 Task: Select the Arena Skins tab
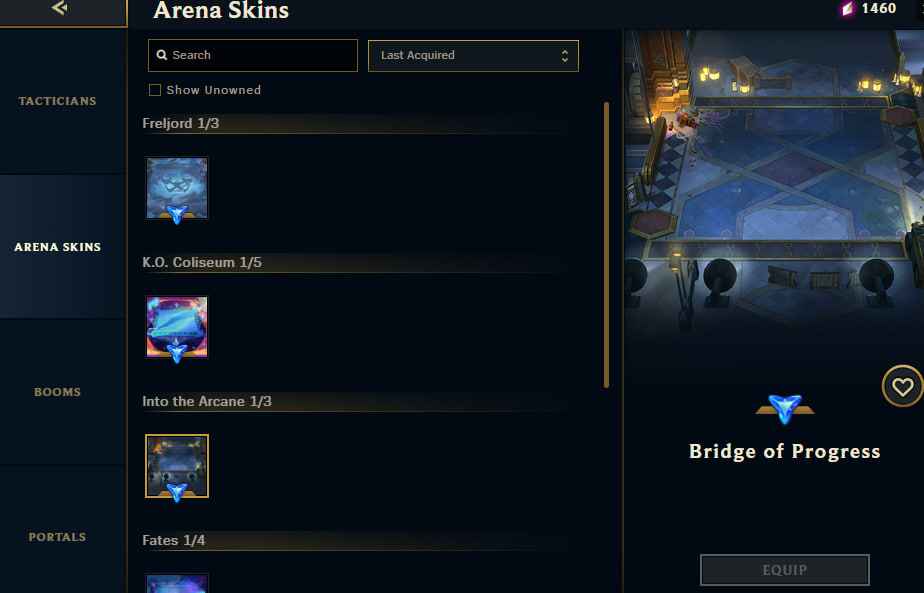point(58,247)
